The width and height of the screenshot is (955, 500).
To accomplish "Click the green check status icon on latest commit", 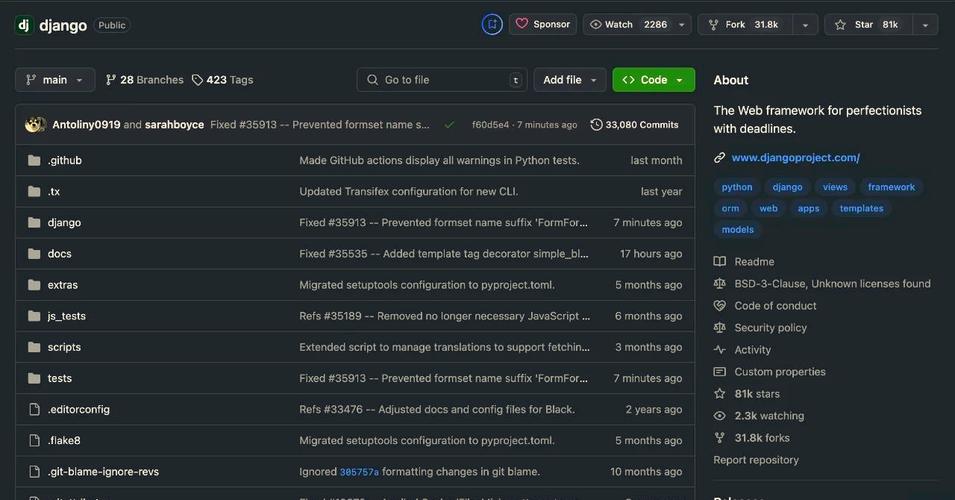I will pyautogui.click(x=449, y=125).
